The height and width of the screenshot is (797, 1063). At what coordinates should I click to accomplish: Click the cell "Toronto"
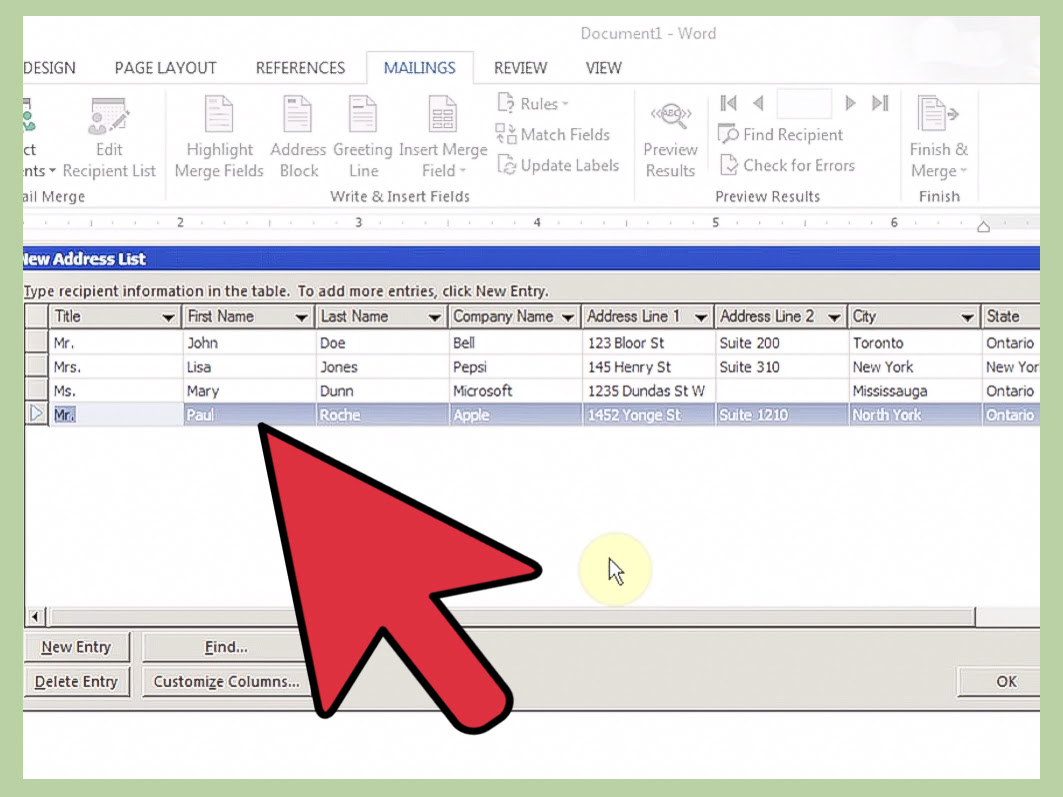[915, 343]
